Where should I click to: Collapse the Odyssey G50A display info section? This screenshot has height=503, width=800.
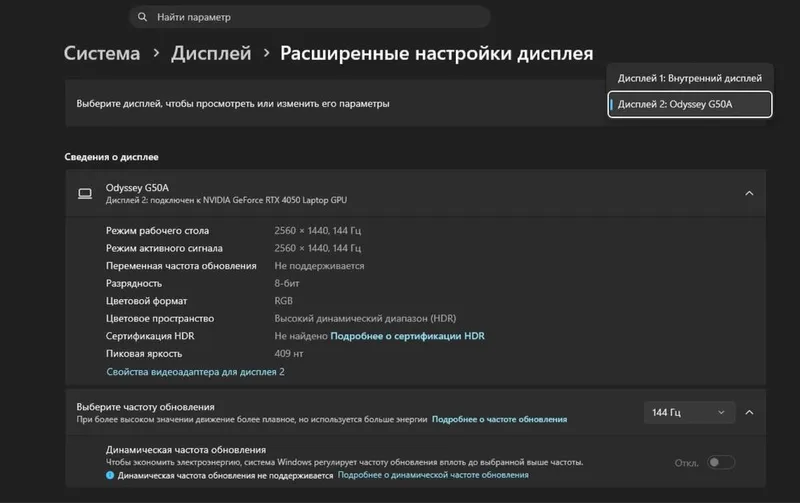pyautogui.click(x=749, y=193)
